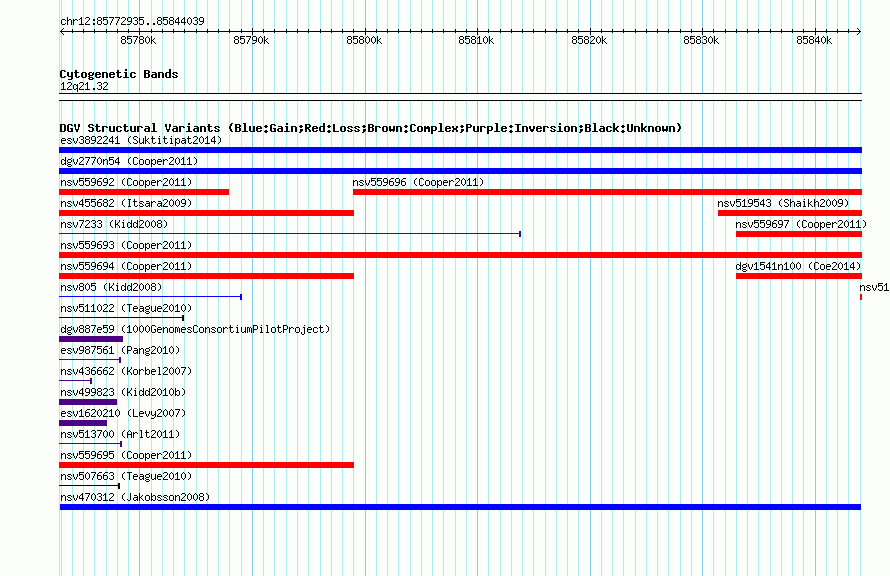Click the Cytogenetic Bands track title

point(119,74)
